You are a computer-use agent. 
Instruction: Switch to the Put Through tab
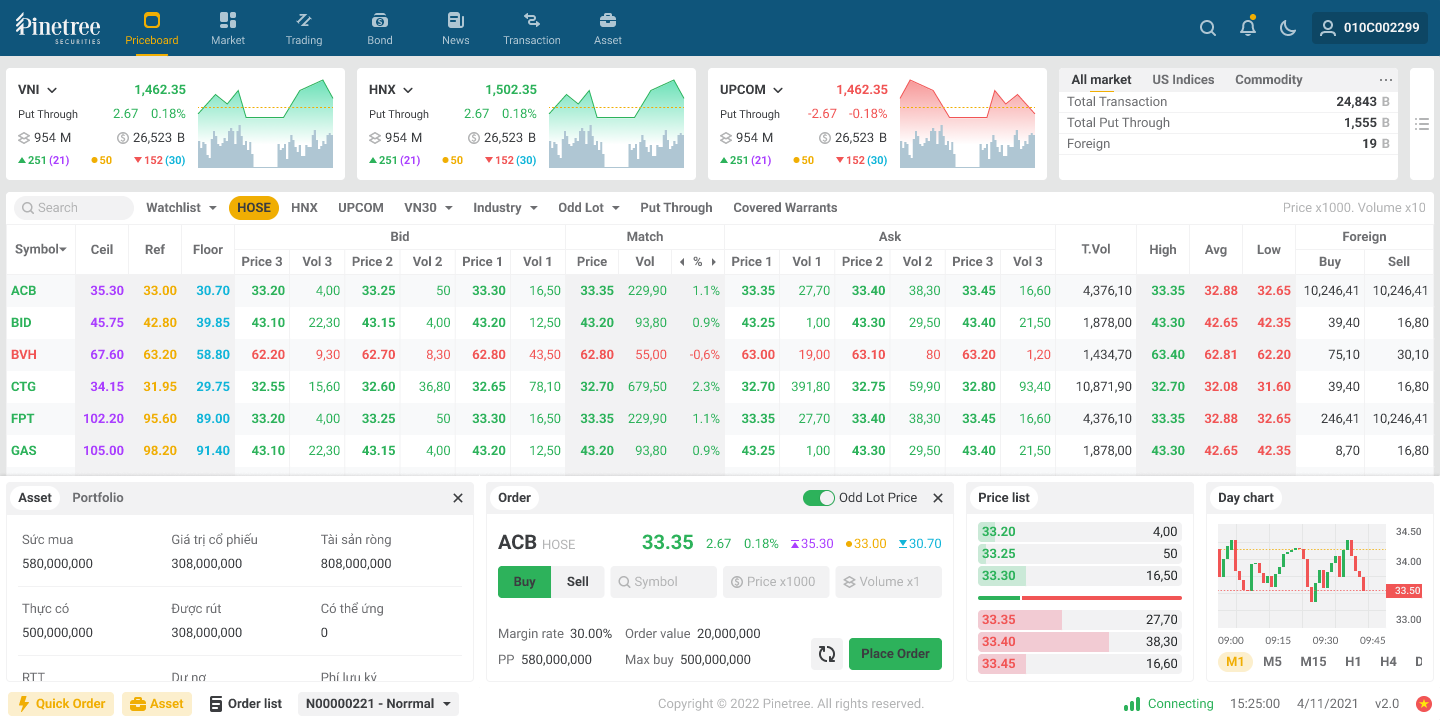point(676,208)
